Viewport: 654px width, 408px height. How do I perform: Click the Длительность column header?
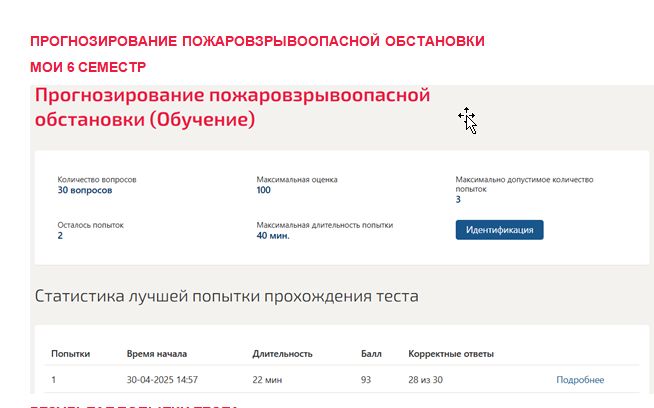click(282, 354)
